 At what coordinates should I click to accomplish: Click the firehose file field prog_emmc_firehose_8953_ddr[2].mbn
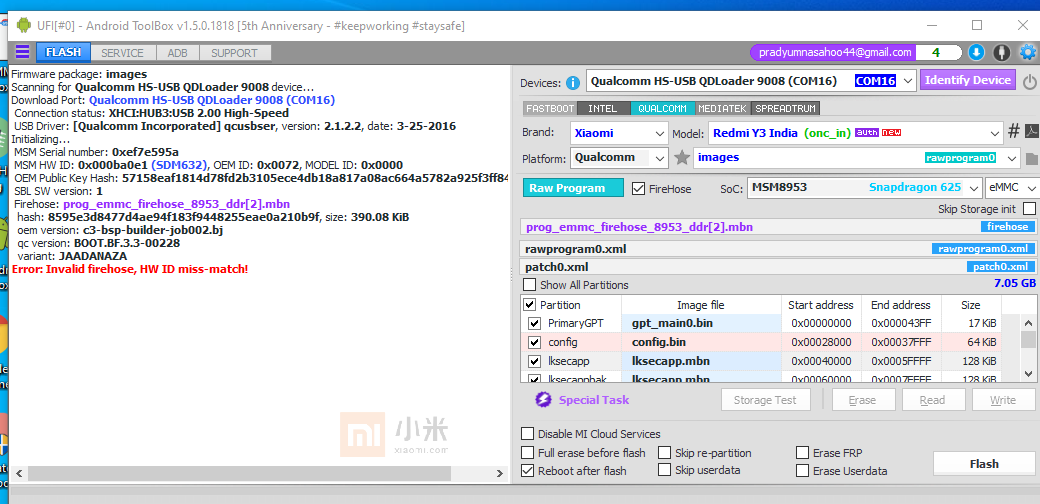779,227
